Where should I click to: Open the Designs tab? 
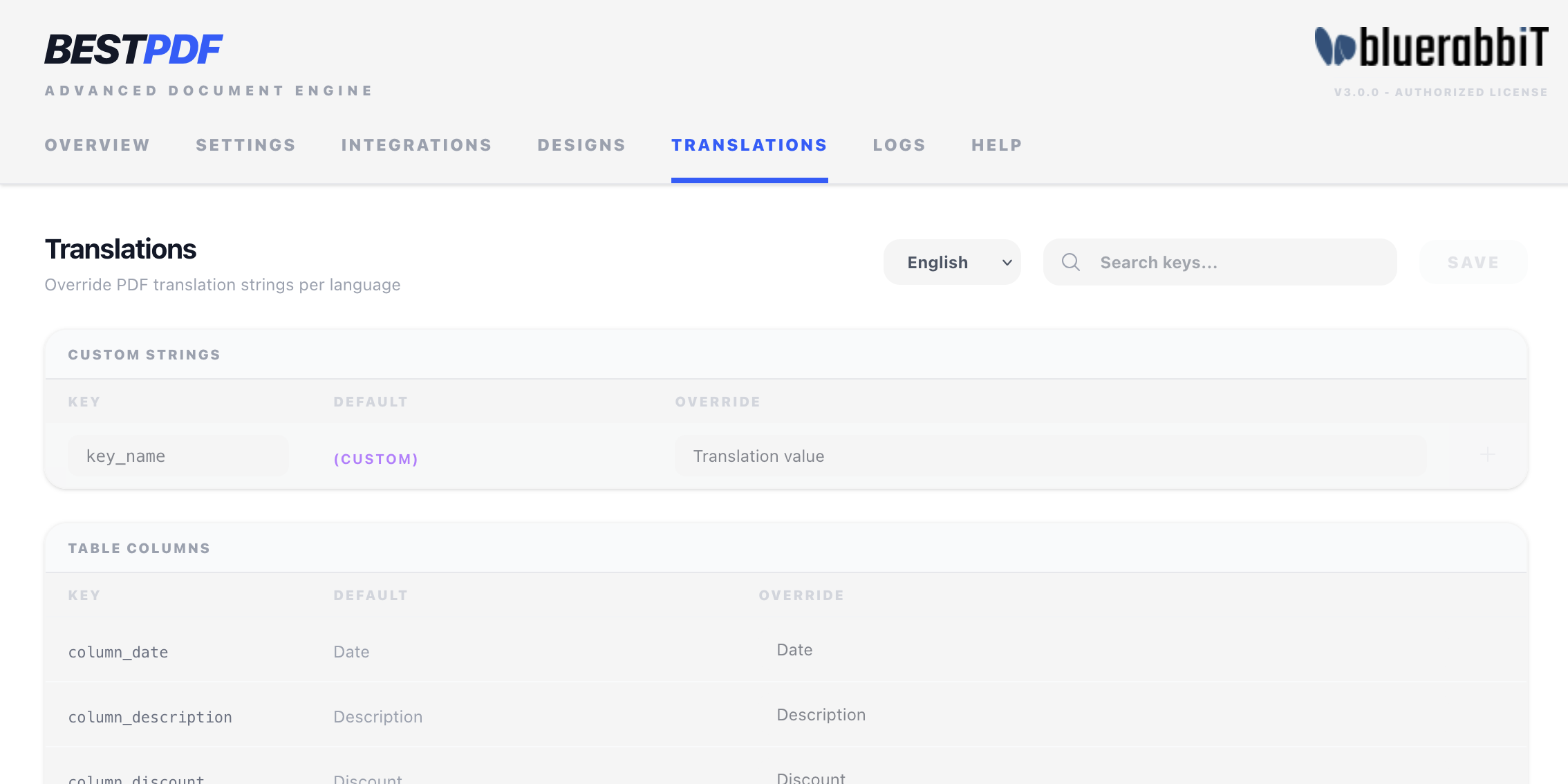point(581,145)
